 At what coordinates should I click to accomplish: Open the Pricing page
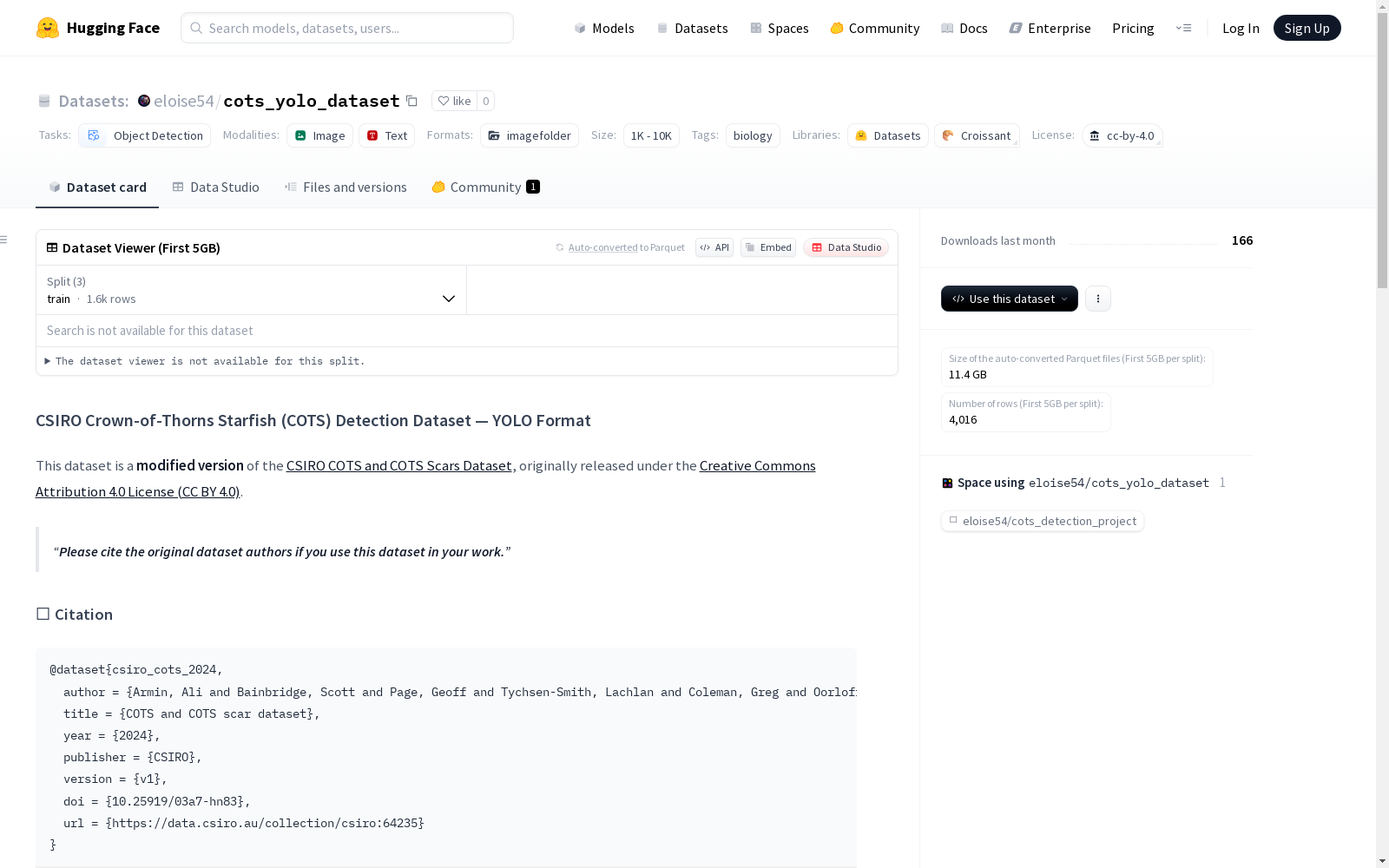point(1133,28)
